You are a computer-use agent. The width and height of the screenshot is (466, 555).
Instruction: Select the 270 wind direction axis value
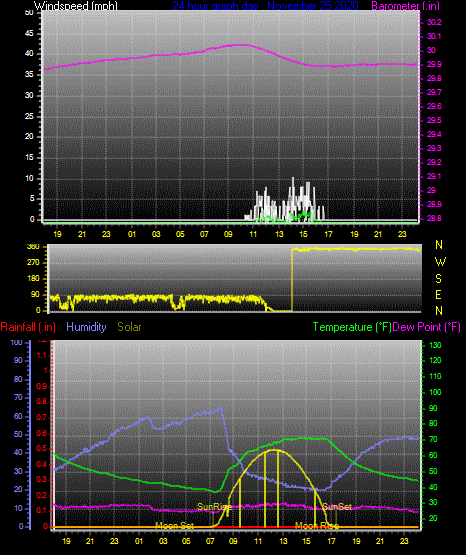point(33,263)
